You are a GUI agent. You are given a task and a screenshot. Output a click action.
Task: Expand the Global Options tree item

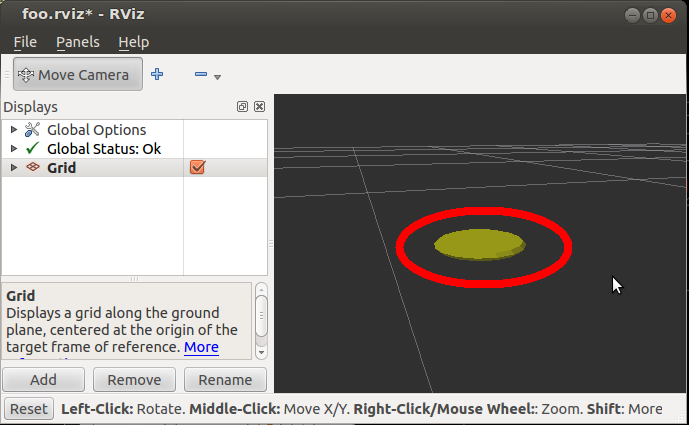(13, 130)
